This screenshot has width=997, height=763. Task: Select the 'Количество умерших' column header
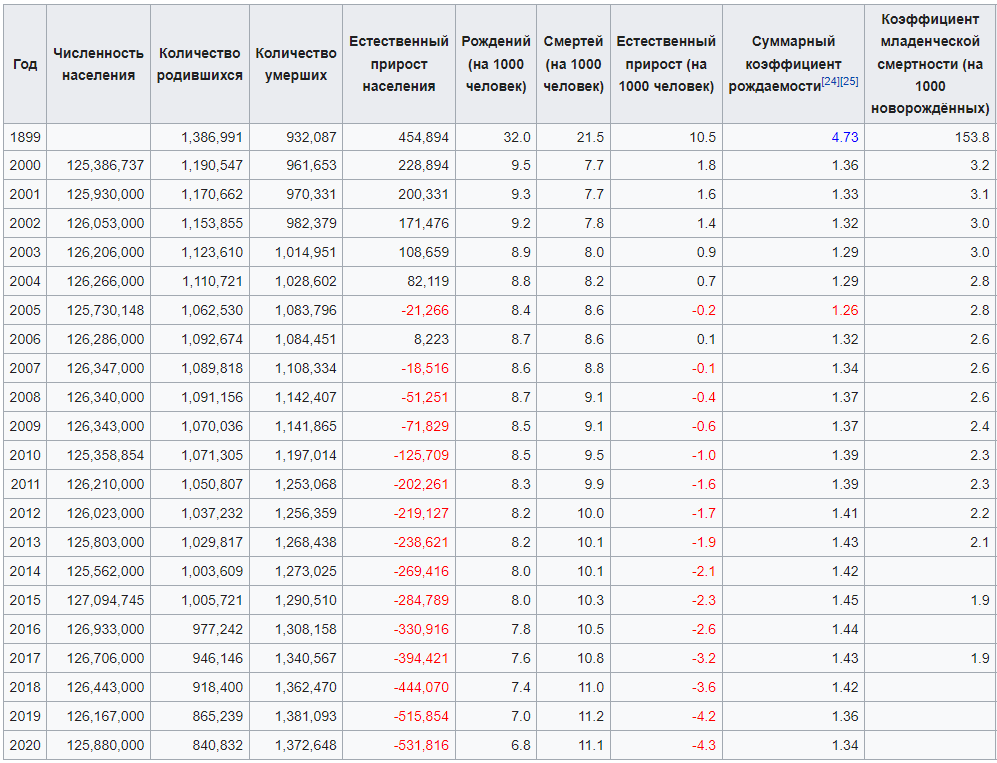(x=296, y=64)
